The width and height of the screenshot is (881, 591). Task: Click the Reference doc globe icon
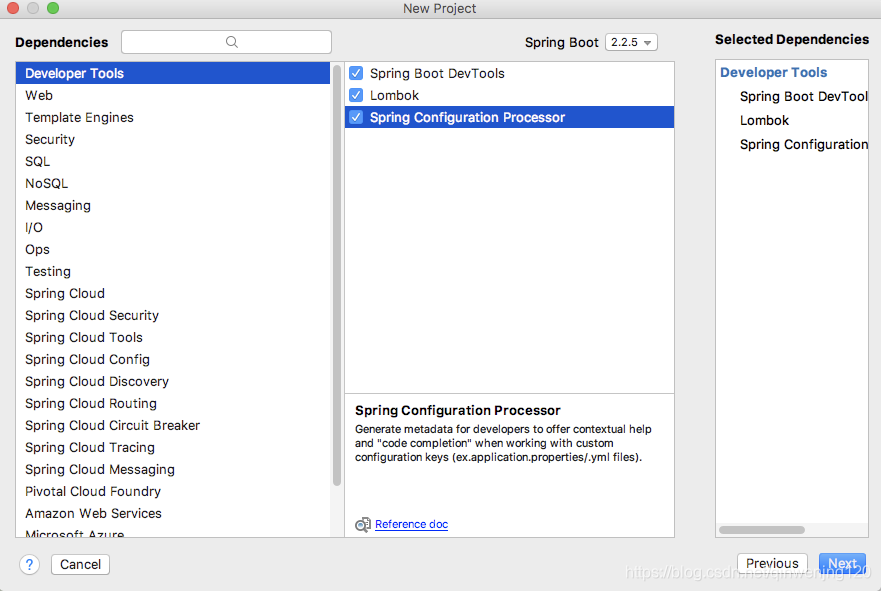(x=363, y=524)
